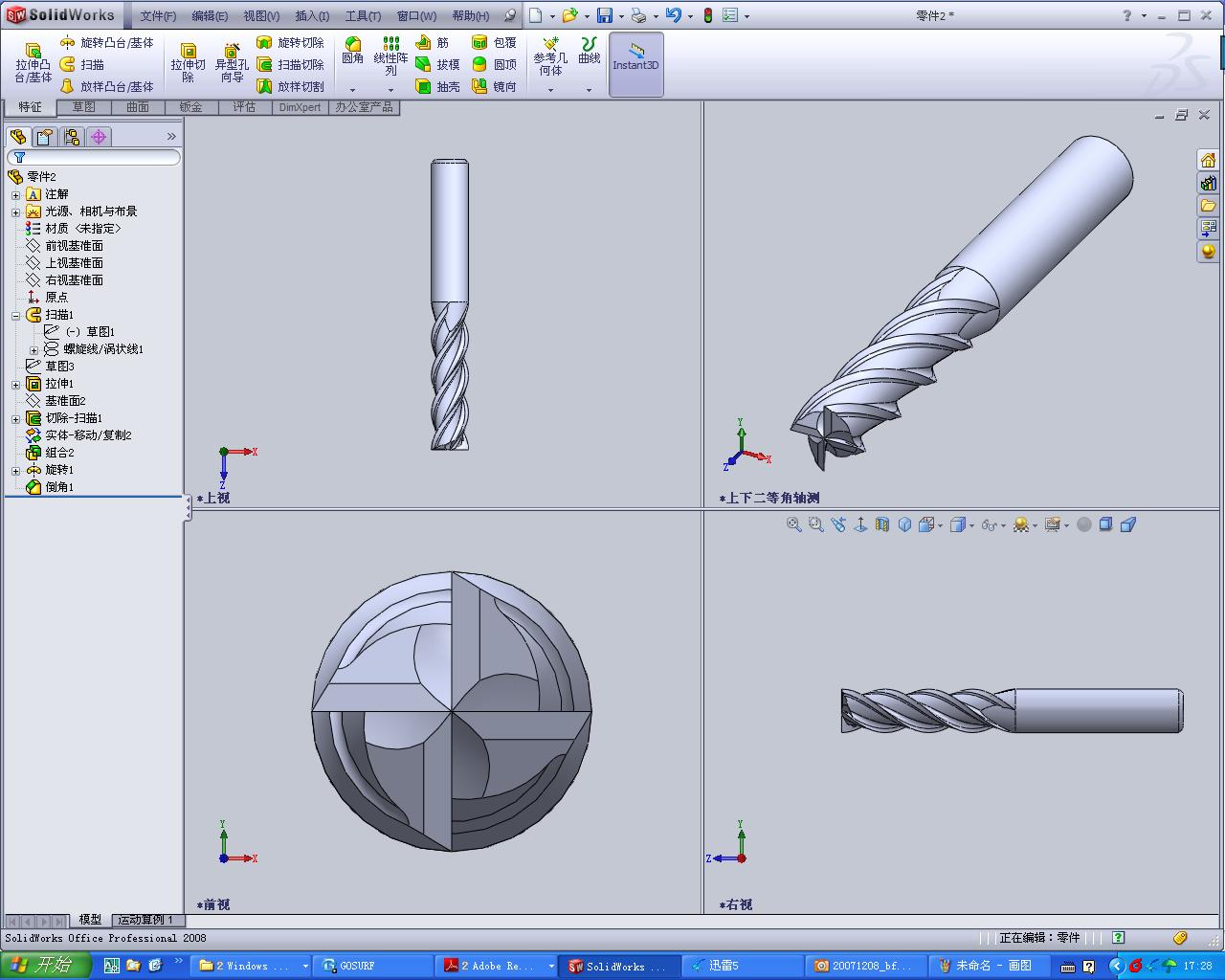The height and width of the screenshot is (980, 1225).
Task: Click the Open file folder icon
Action: pos(569,15)
